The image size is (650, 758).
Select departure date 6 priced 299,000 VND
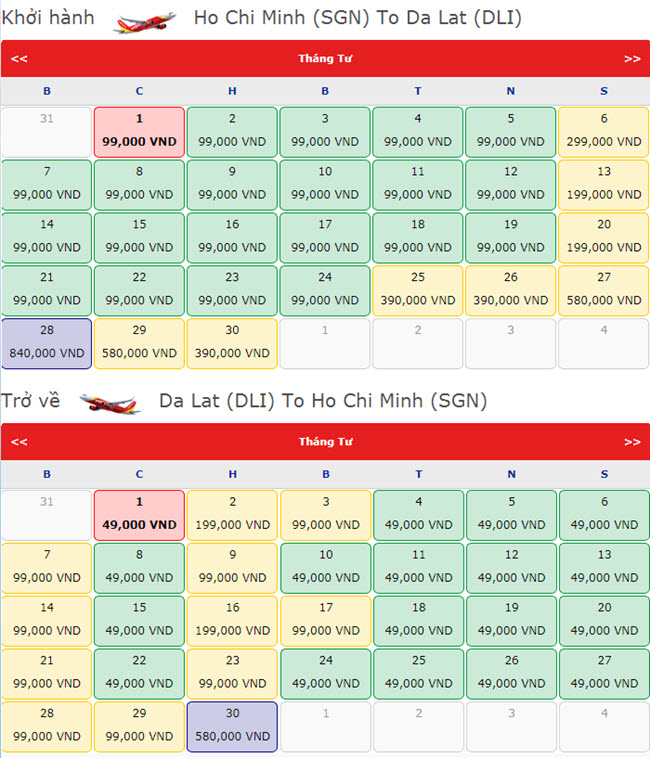pyautogui.click(x=603, y=131)
